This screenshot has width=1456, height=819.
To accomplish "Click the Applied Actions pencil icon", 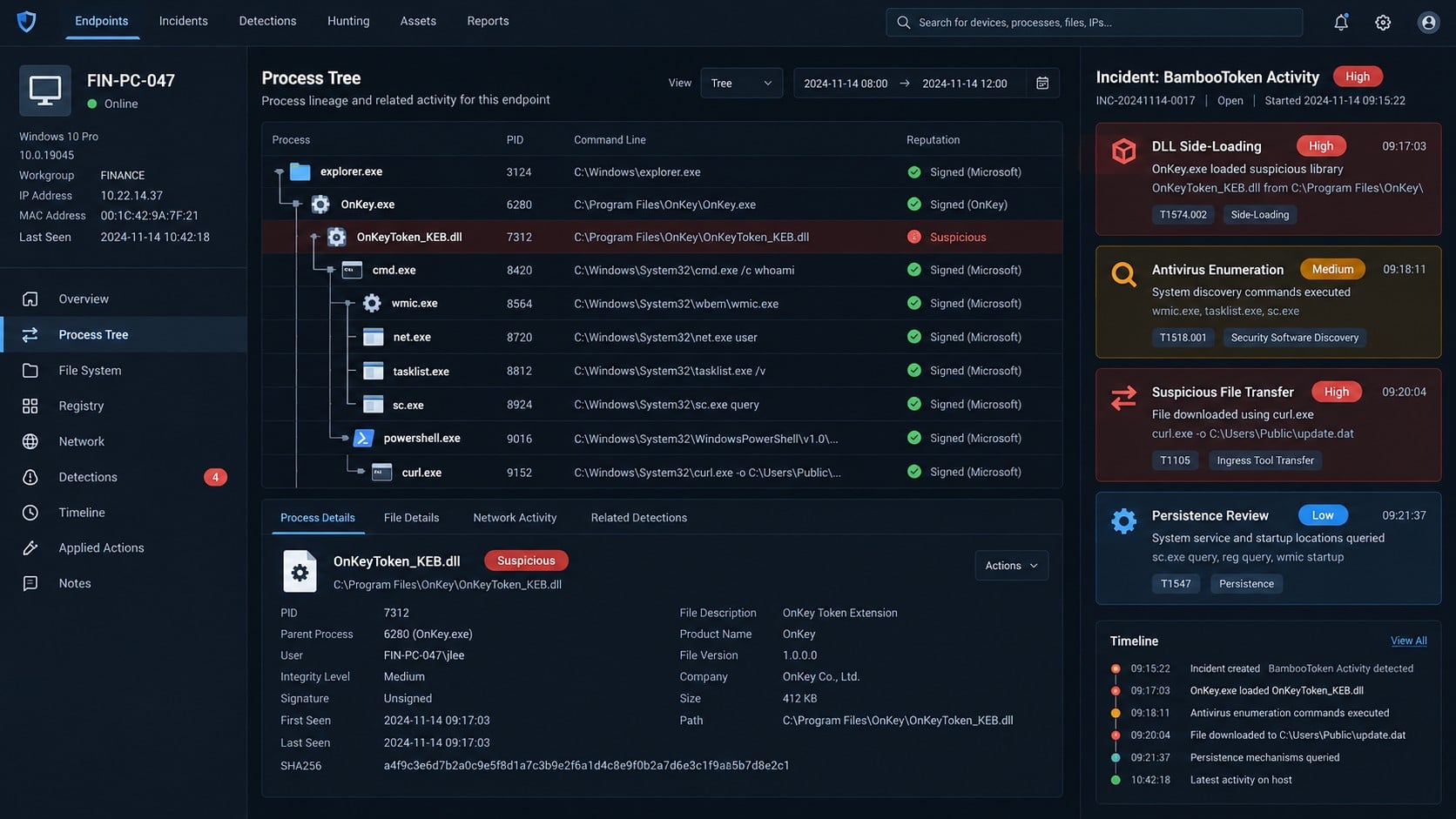I will tap(30, 547).
